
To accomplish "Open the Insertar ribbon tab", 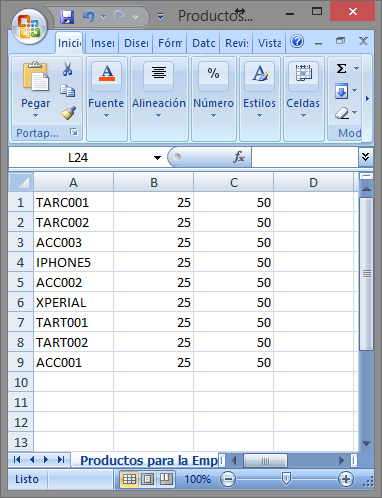I will (102, 43).
